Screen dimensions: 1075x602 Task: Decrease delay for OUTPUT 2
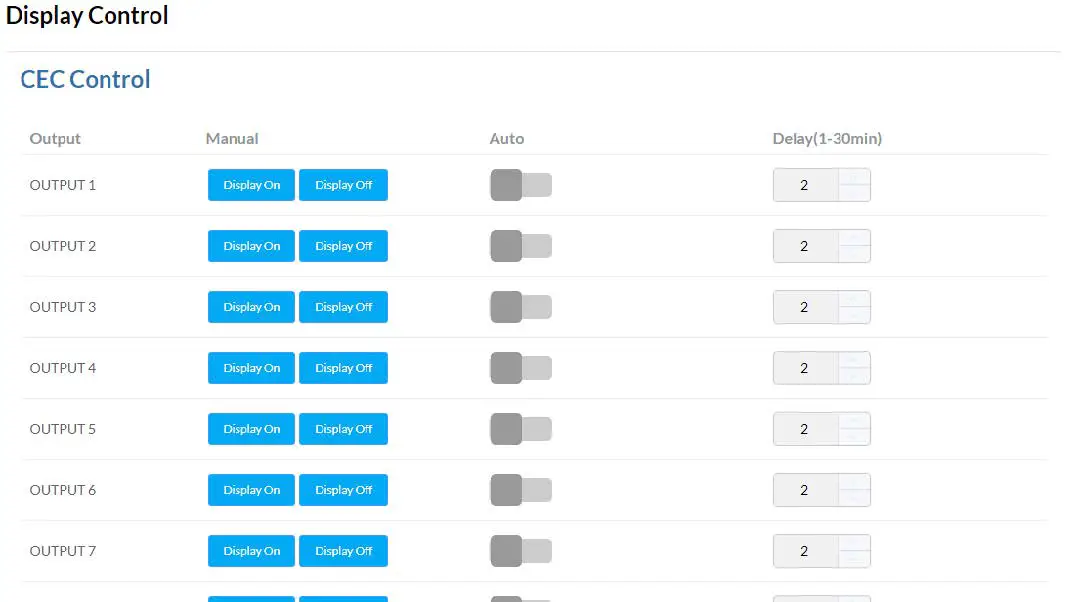(854, 254)
